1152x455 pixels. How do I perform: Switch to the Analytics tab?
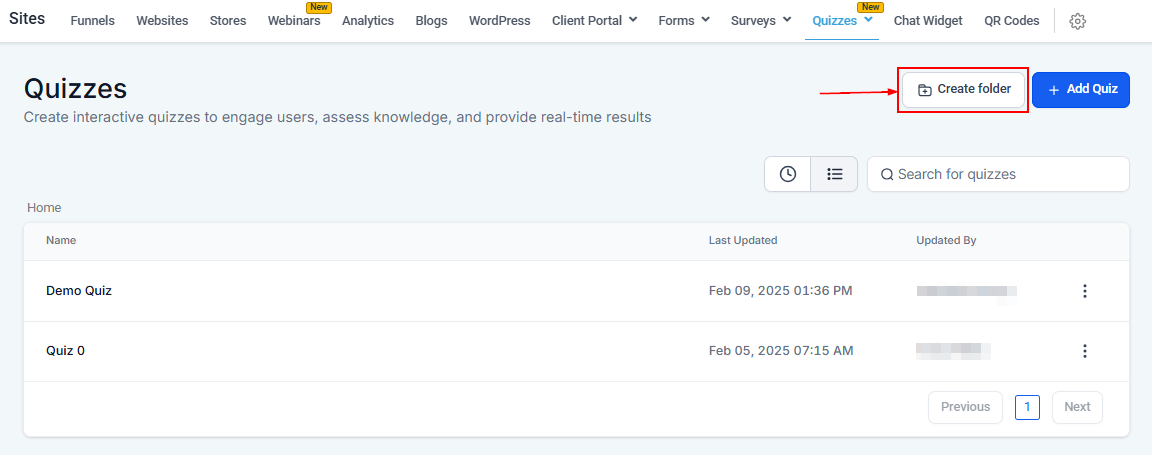[368, 21]
